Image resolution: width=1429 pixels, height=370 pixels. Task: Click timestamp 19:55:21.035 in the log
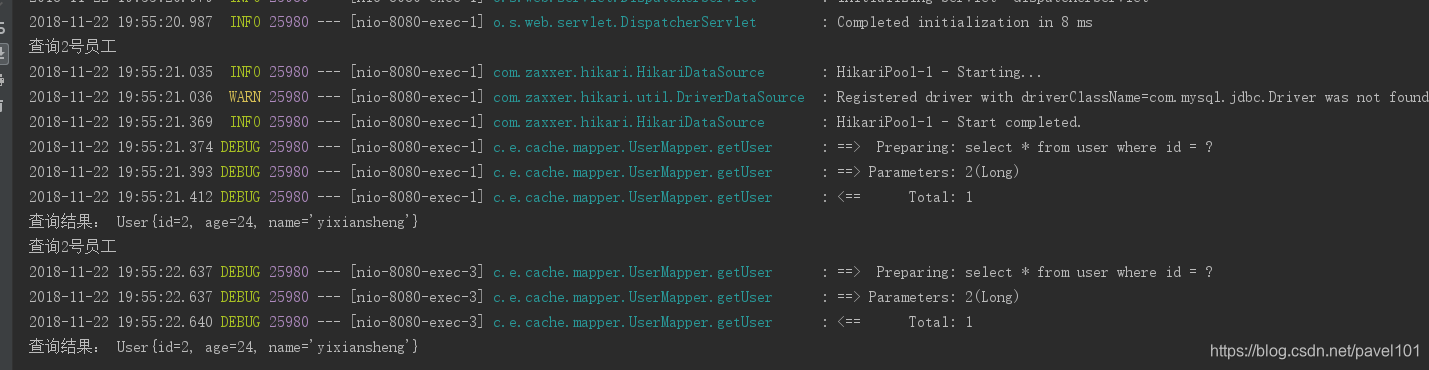pos(165,72)
